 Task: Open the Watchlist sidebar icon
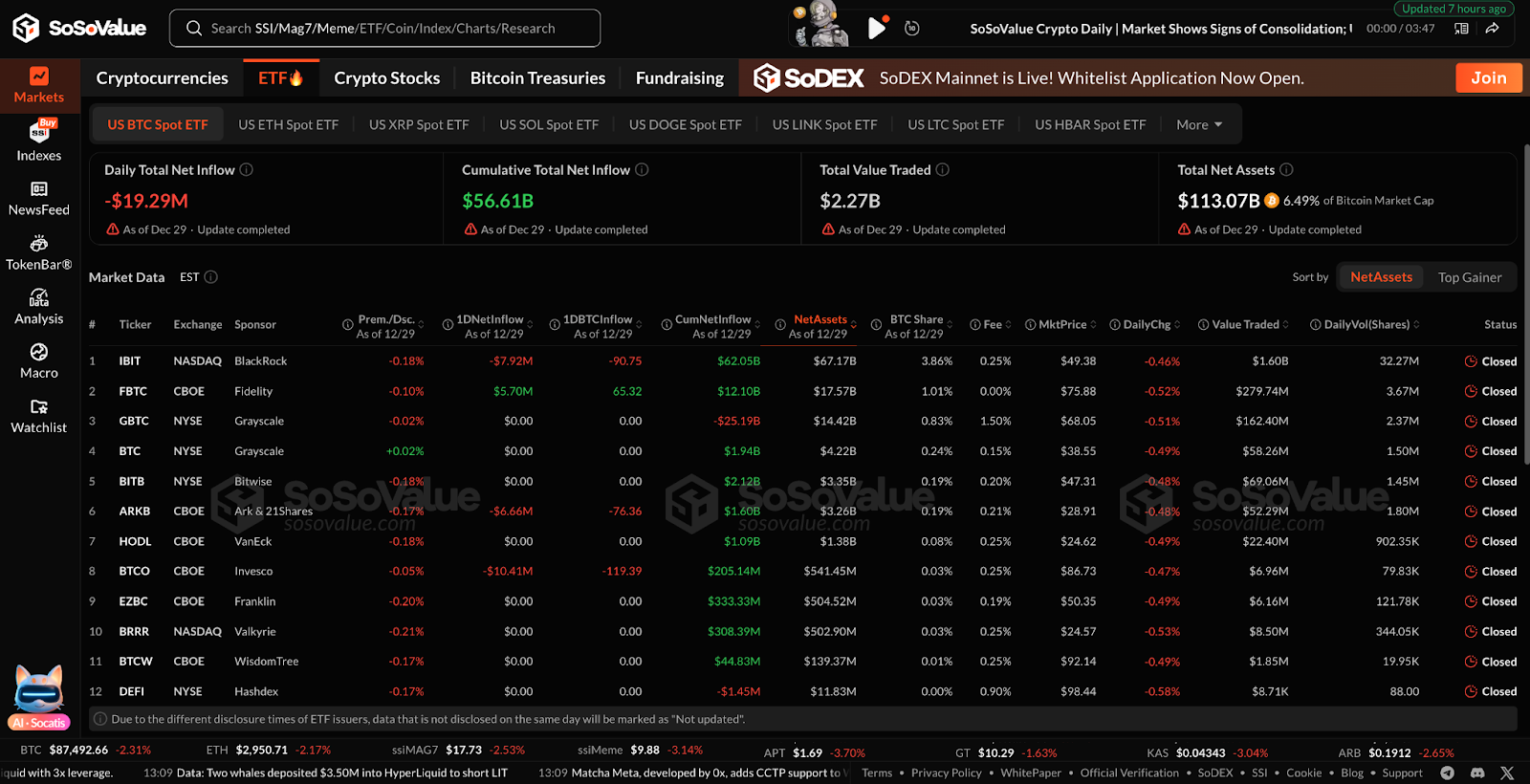pos(39,407)
